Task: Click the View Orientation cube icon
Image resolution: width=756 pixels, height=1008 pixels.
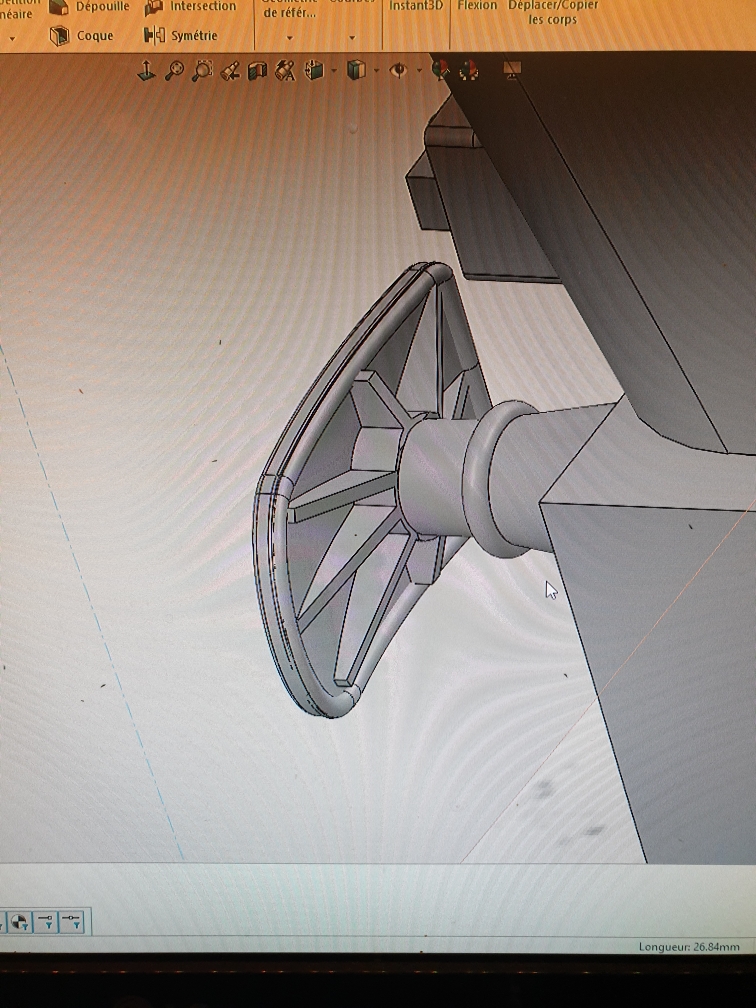Action: 314,70
